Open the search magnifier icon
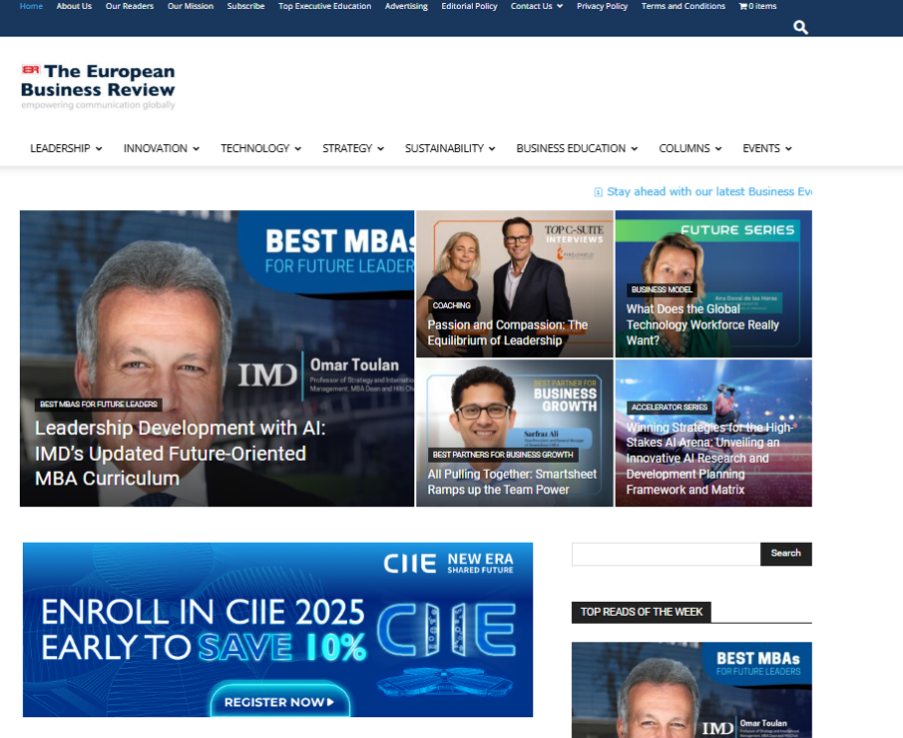The height and width of the screenshot is (738, 903). point(800,27)
